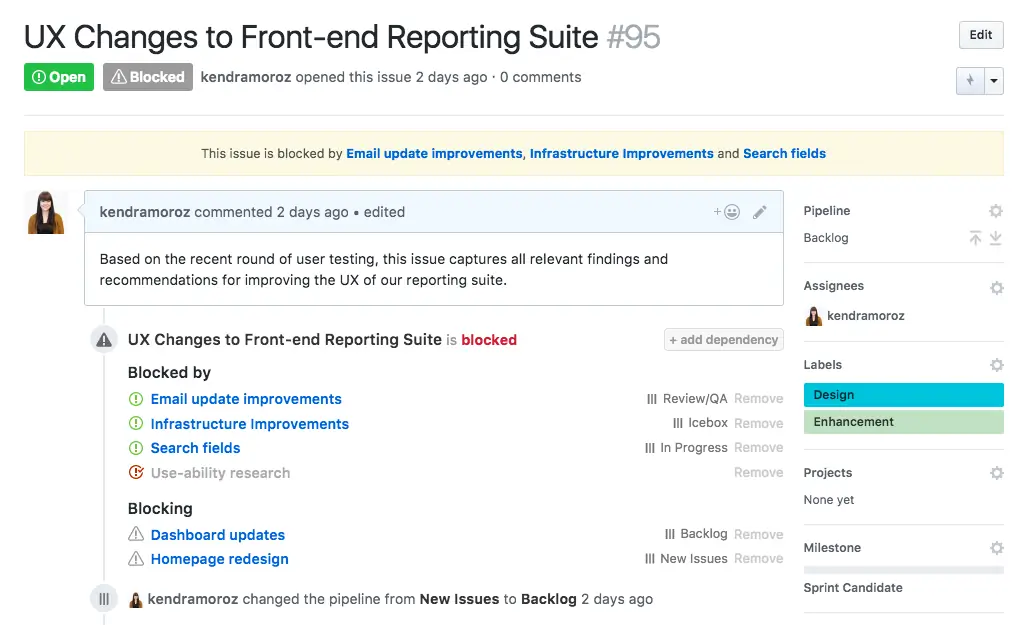Click the issue number #95
Viewport: 1033px width, 625px height.
(633, 37)
